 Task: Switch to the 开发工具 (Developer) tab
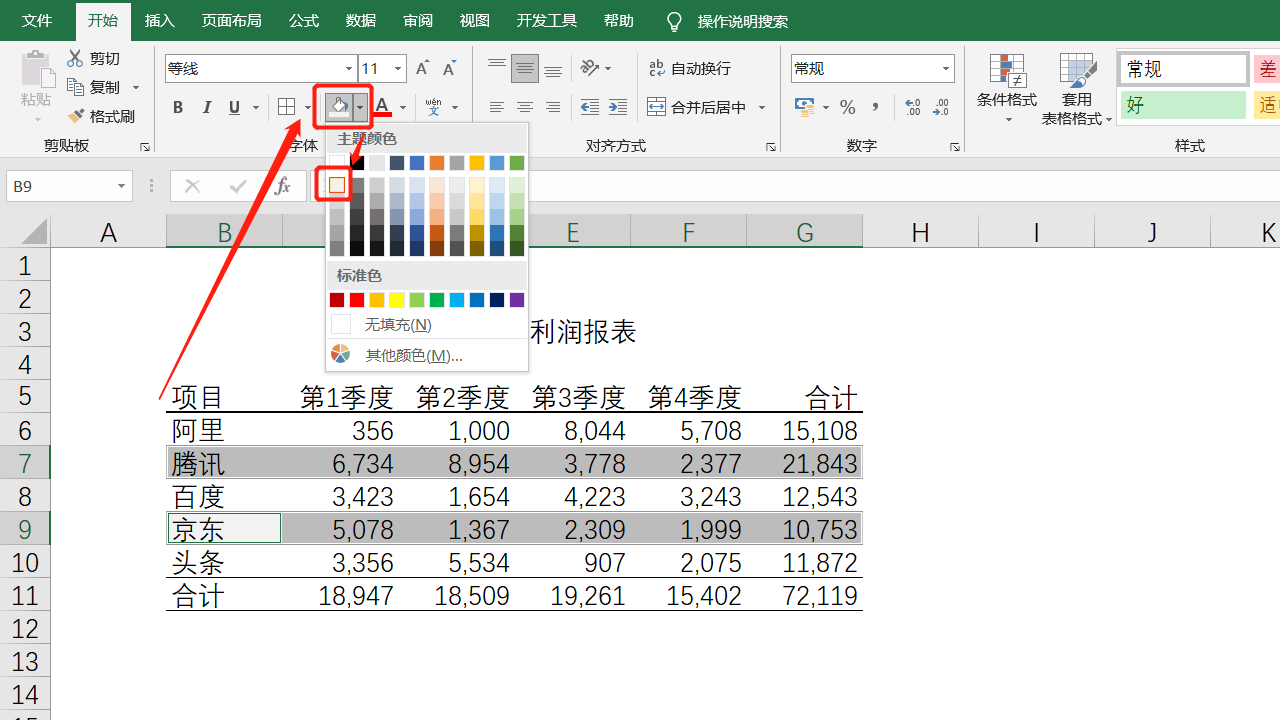[547, 21]
